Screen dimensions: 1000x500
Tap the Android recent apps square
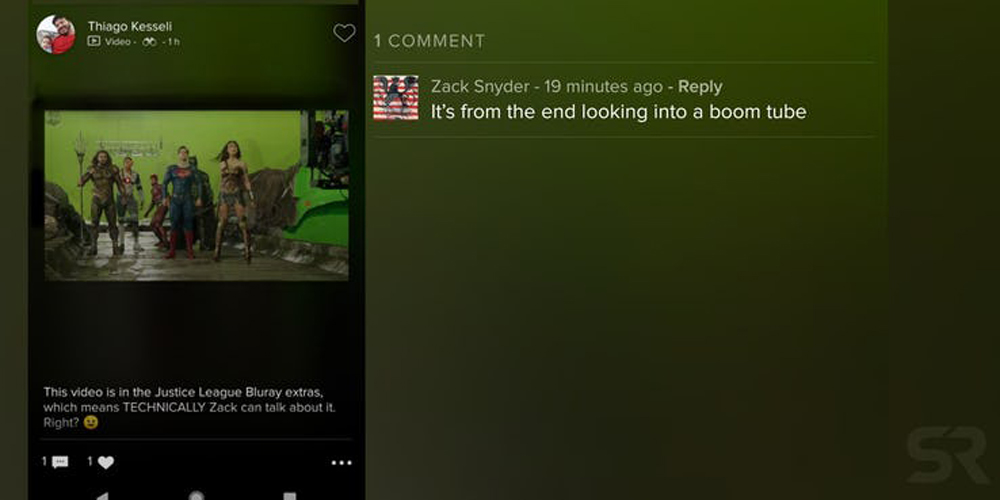(290, 496)
